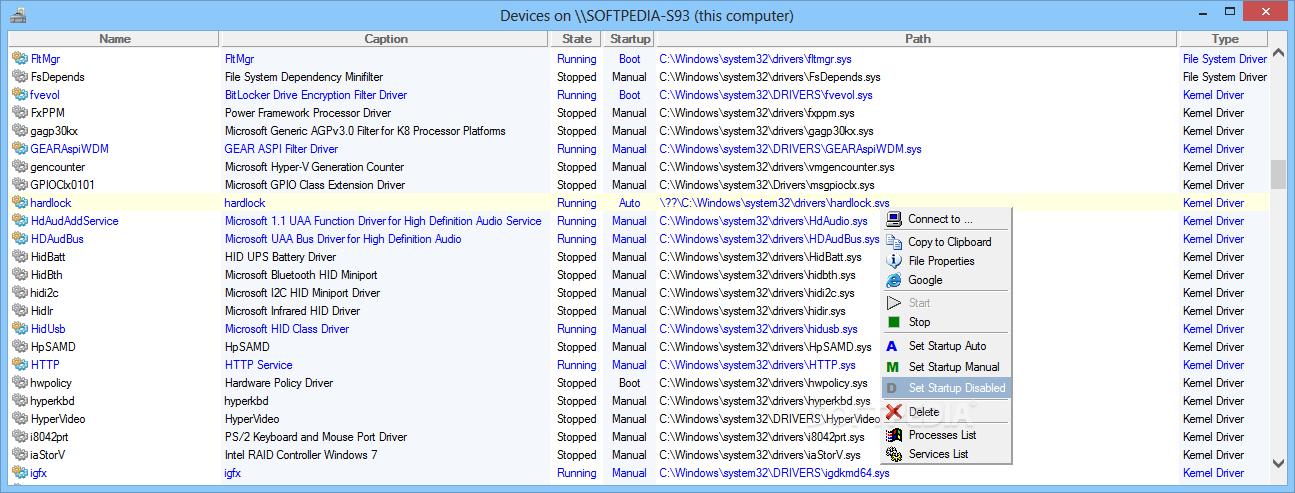Click the Connect to computer icon in menu

[x=894, y=219]
